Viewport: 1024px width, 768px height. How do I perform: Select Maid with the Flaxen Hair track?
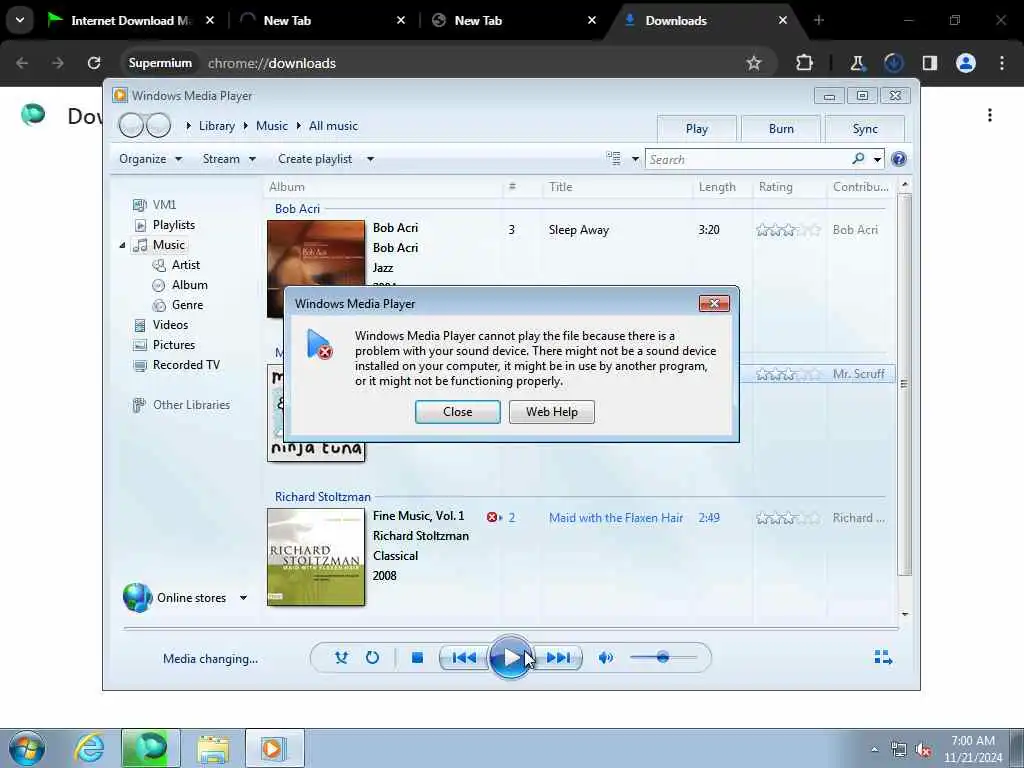click(x=616, y=518)
